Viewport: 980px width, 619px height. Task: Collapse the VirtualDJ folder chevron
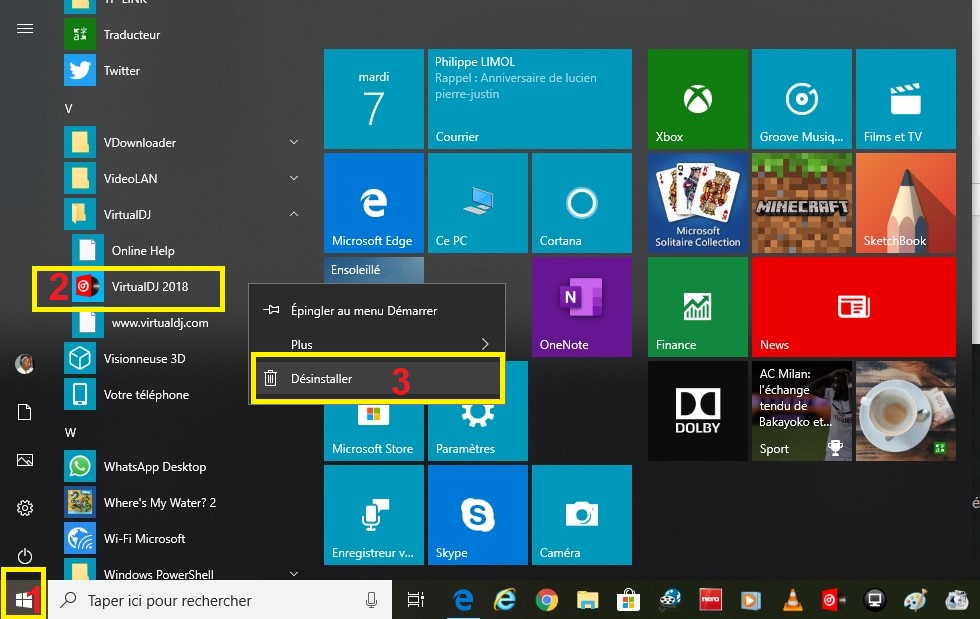point(294,214)
